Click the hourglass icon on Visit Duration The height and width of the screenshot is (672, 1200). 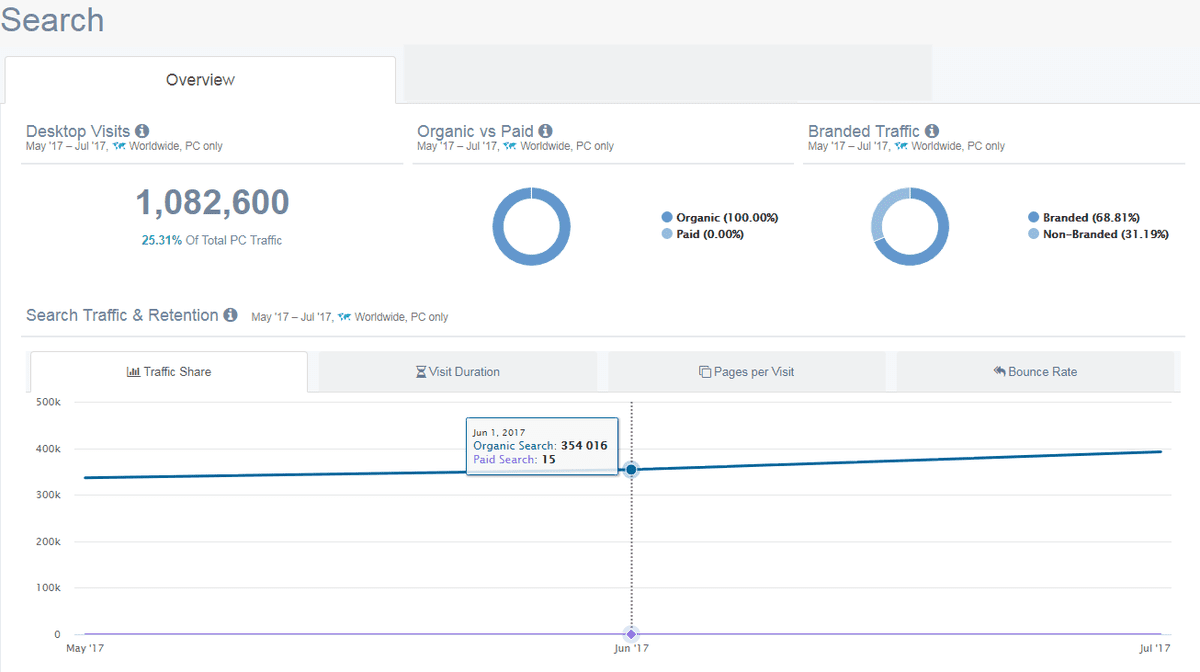click(421, 372)
